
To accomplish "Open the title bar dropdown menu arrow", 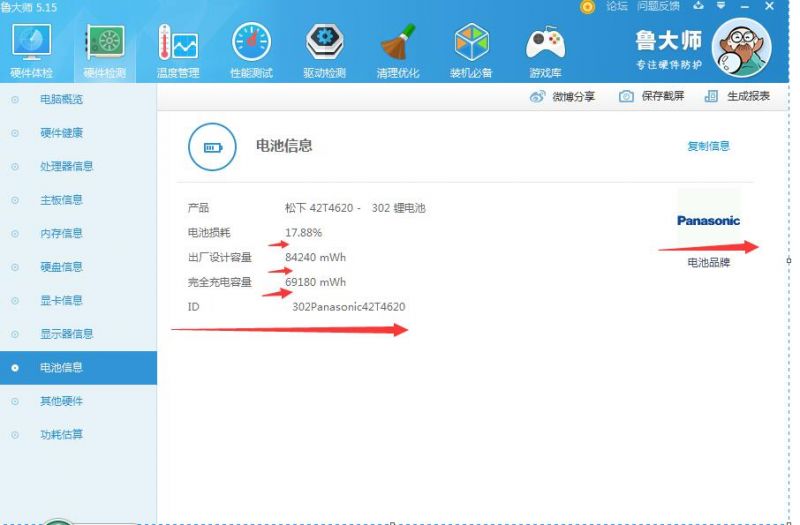I will 721,6.
